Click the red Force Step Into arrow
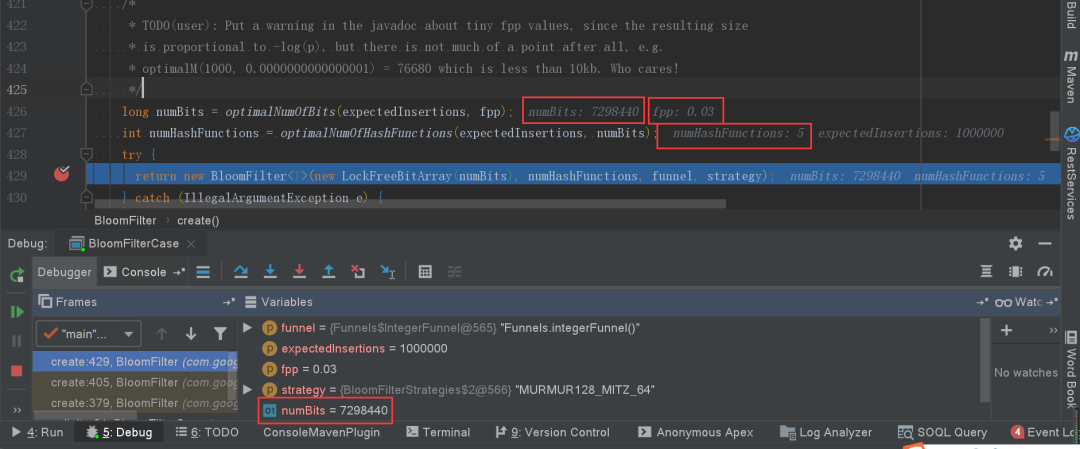Screen dimensions: 1080x449 click(x=299, y=272)
